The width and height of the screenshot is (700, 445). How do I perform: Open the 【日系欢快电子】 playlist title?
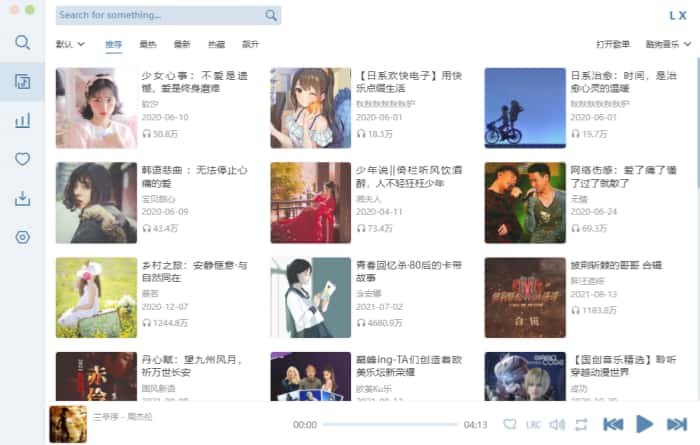[x=408, y=82]
